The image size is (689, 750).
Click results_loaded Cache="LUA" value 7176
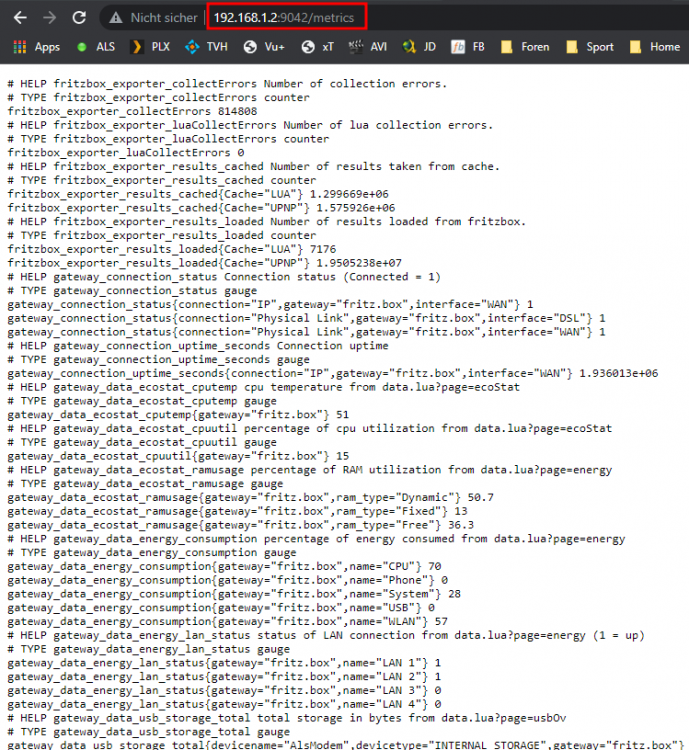pos(323,249)
